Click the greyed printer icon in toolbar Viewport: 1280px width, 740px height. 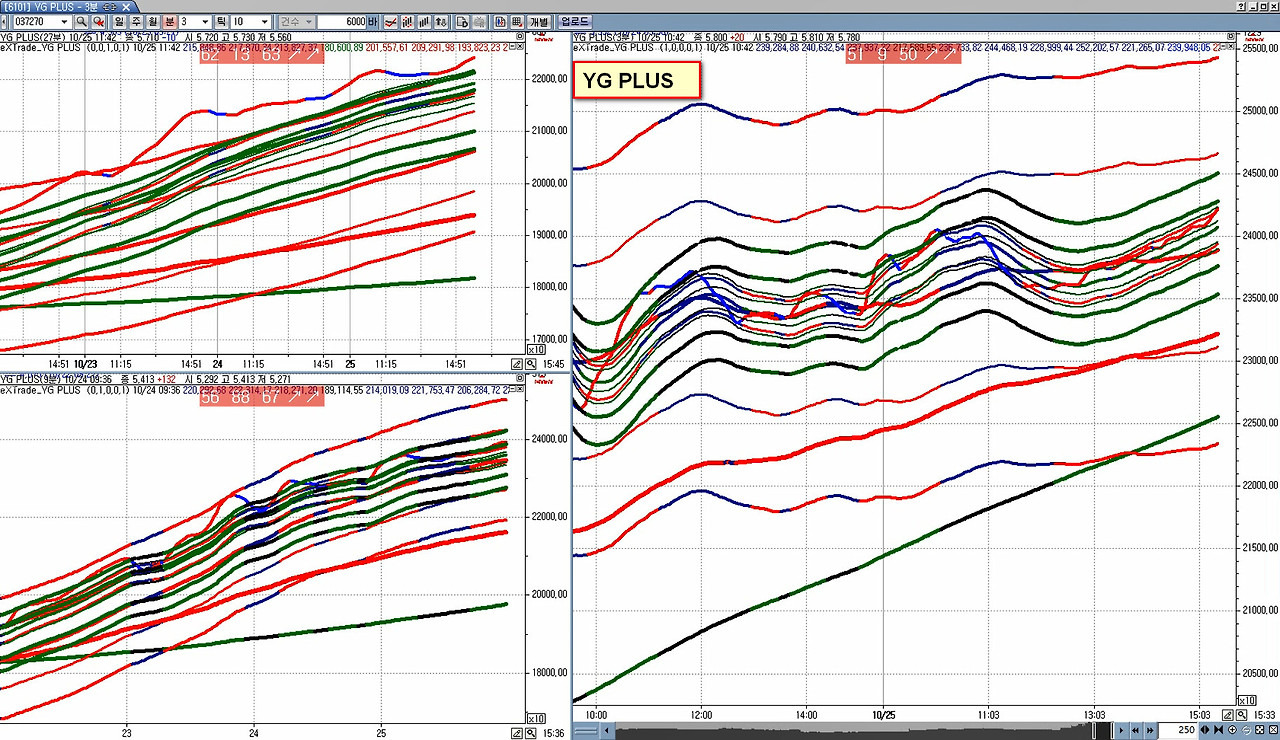point(480,21)
